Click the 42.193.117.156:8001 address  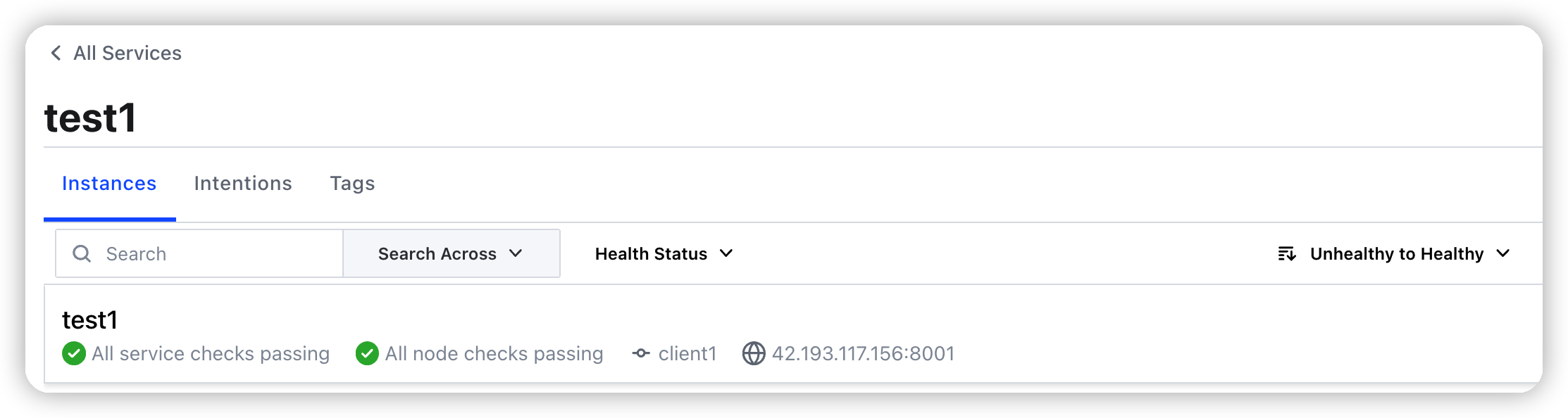click(864, 353)
